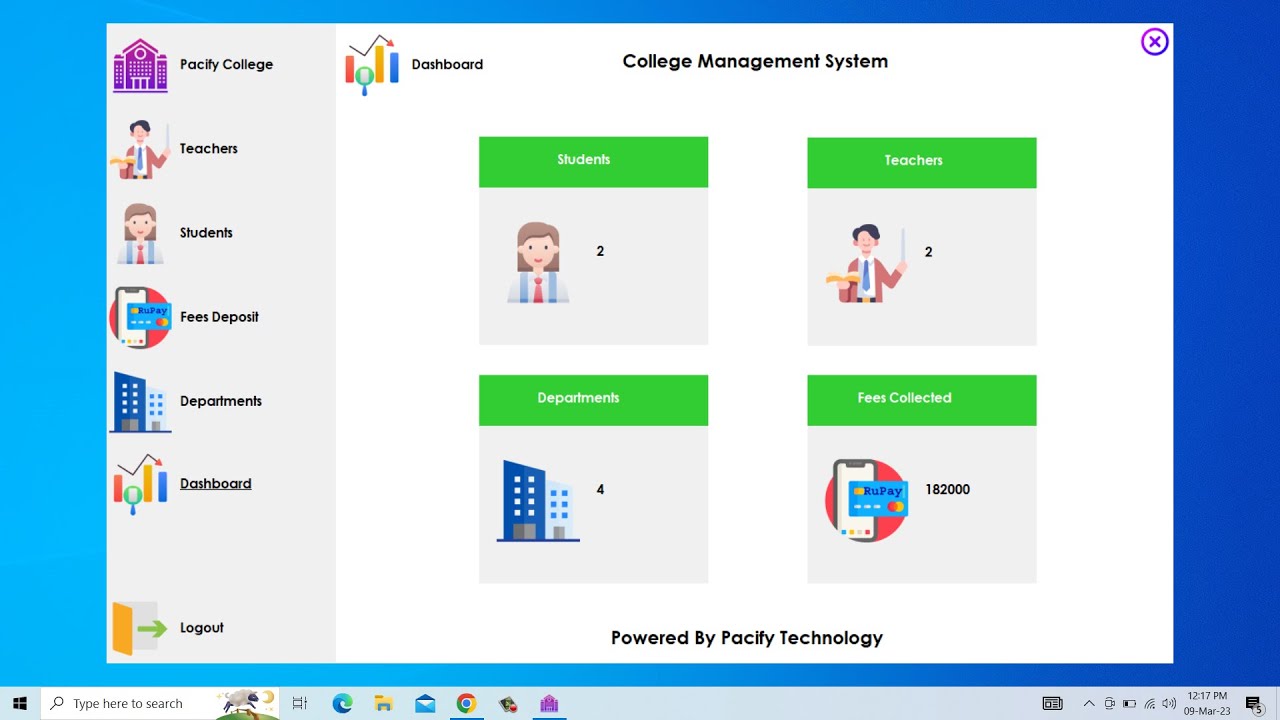This screenshot has width=1280, height=720.
Task: Click the blue building in Departments card
Action: coord(538,501)
